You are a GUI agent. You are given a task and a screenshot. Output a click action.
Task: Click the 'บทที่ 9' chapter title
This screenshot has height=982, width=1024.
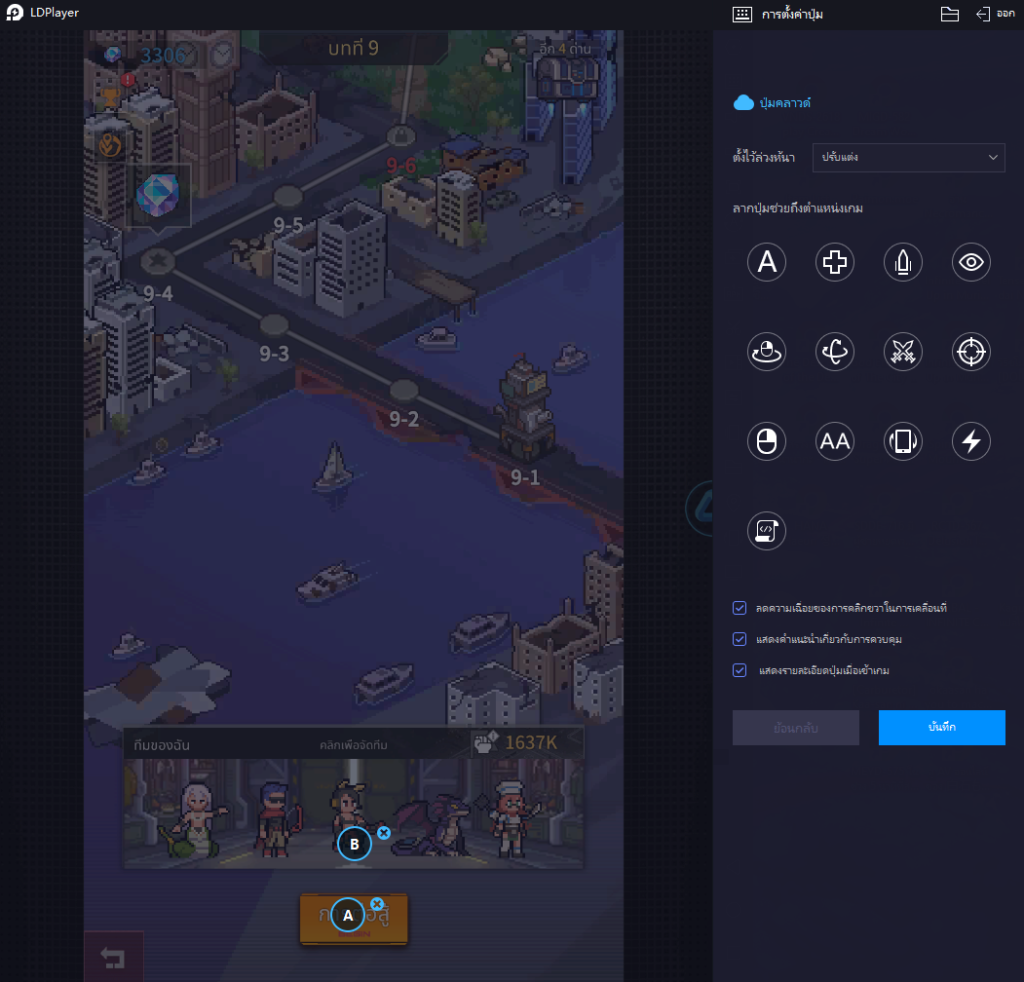[x=353, y=48]
